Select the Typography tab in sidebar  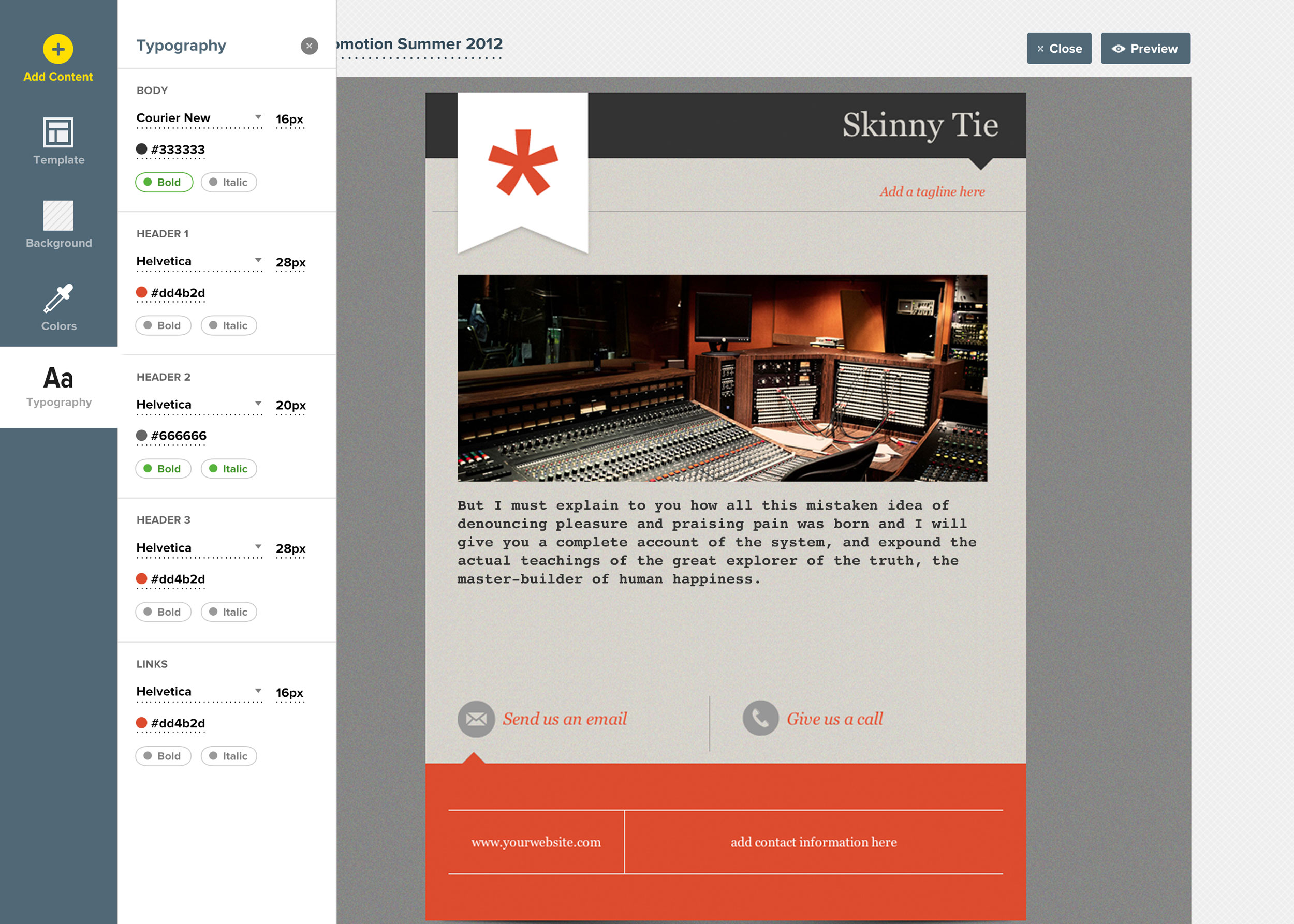[x=58, y=387]
